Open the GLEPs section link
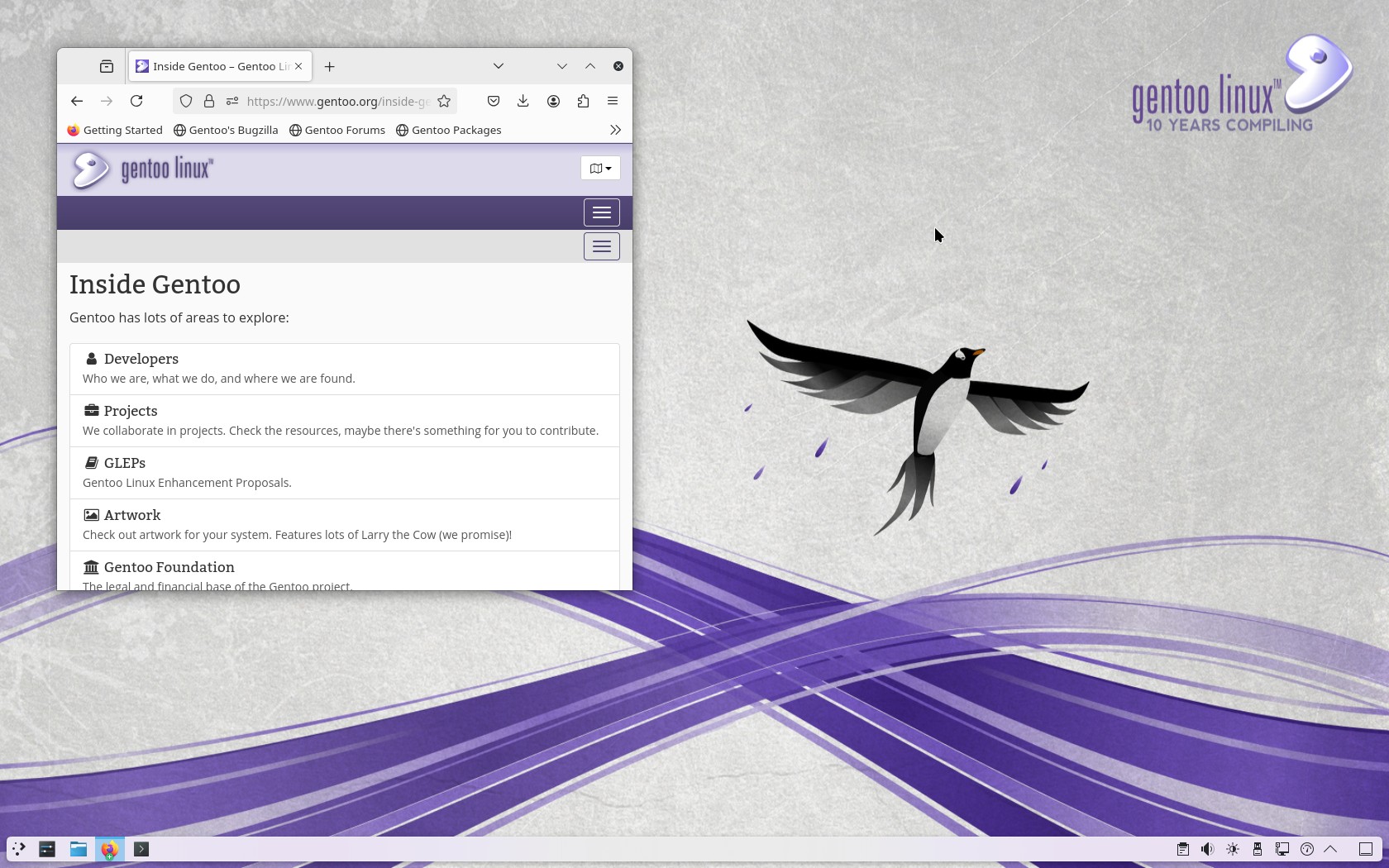This screenshot has height=868, width=1389. click(125, 463)
